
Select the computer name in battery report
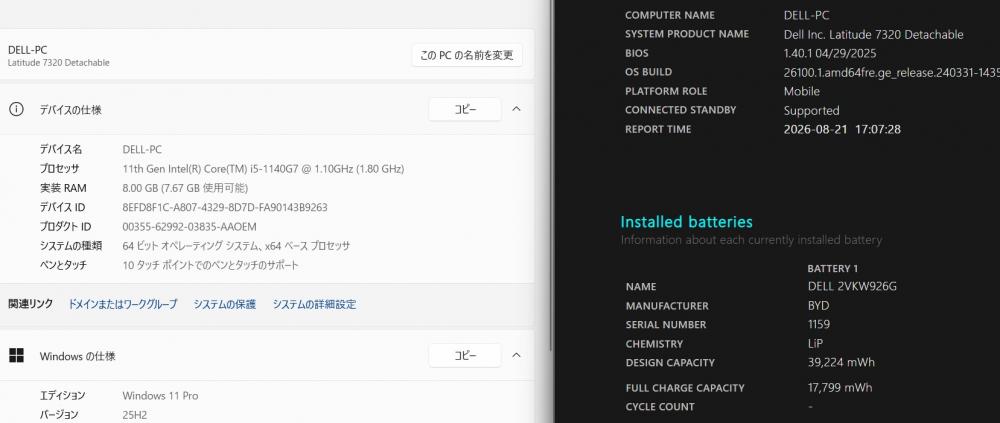[x=806, y=15]
